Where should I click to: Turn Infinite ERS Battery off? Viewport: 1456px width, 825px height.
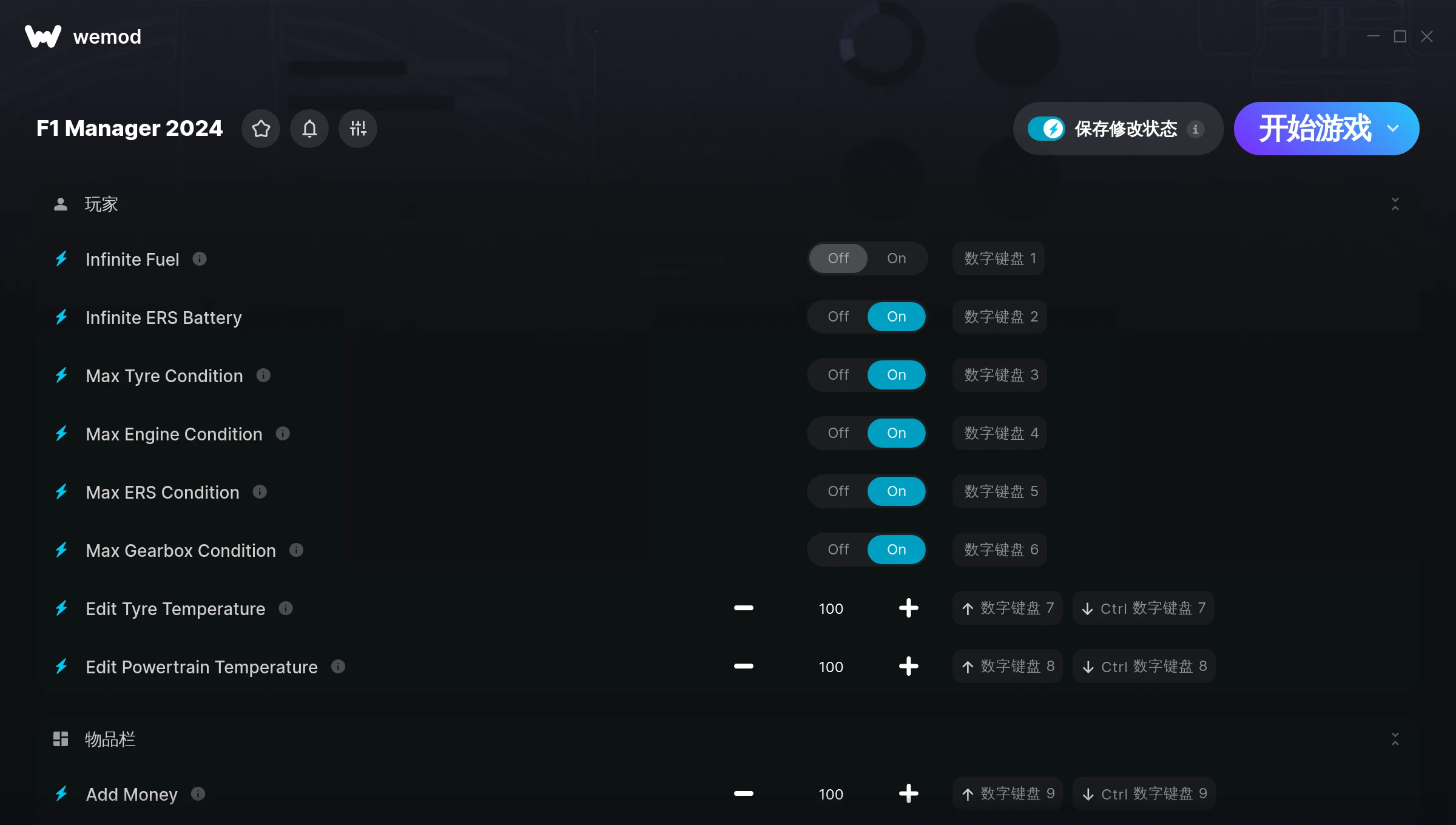[838, 317]
